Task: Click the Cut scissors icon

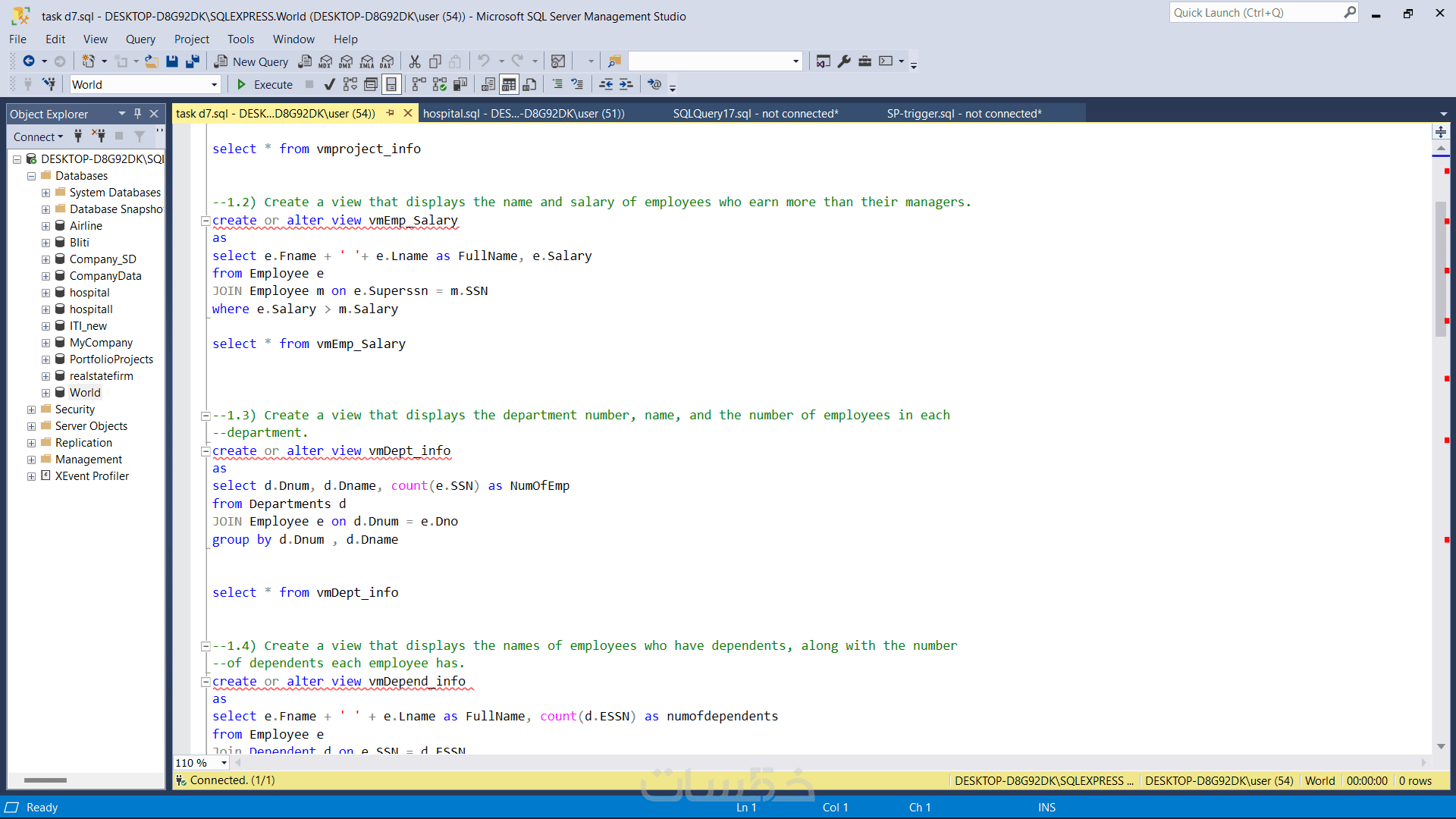Action: [415, 61]
